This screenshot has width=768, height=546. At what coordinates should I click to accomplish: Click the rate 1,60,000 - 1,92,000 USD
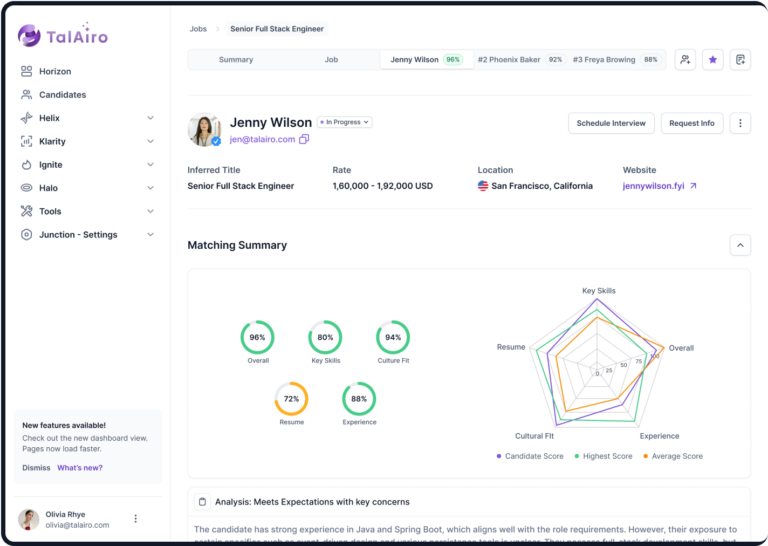[383, 186]
